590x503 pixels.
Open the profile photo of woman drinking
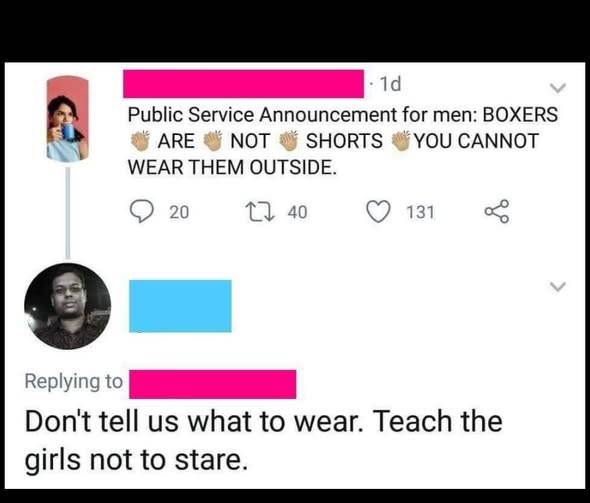coord(68,119)
